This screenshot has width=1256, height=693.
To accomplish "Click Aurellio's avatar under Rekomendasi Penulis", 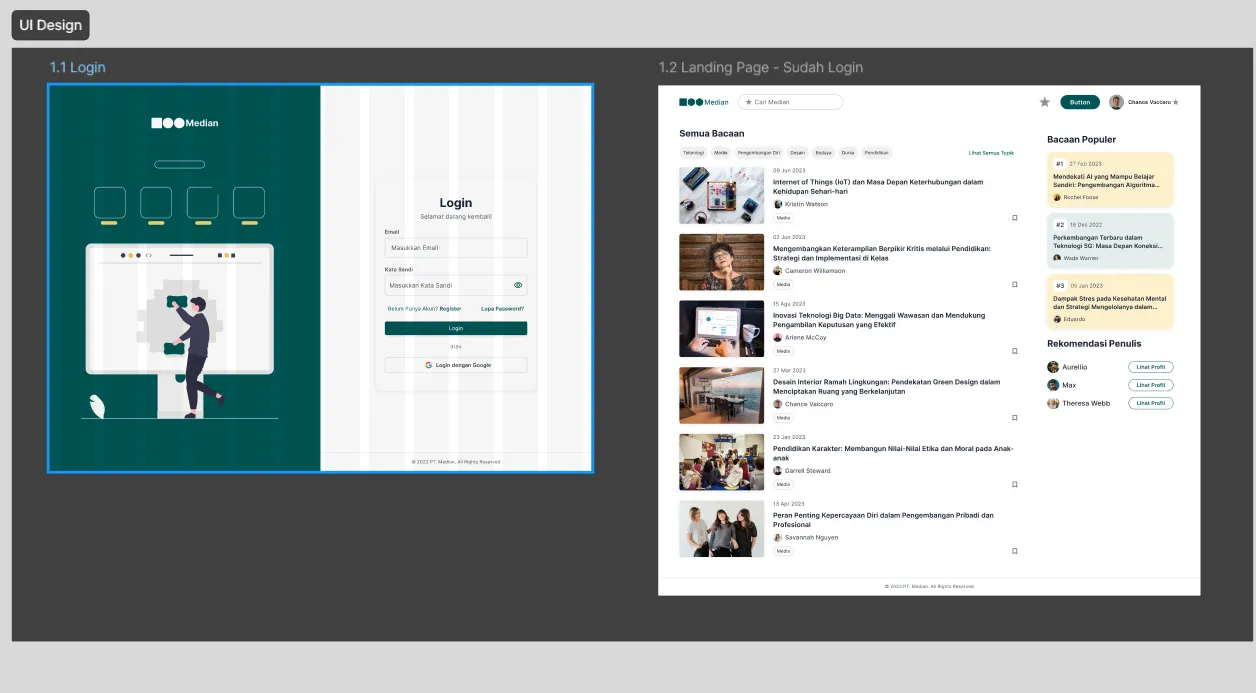I will [x=1053, y=367].
